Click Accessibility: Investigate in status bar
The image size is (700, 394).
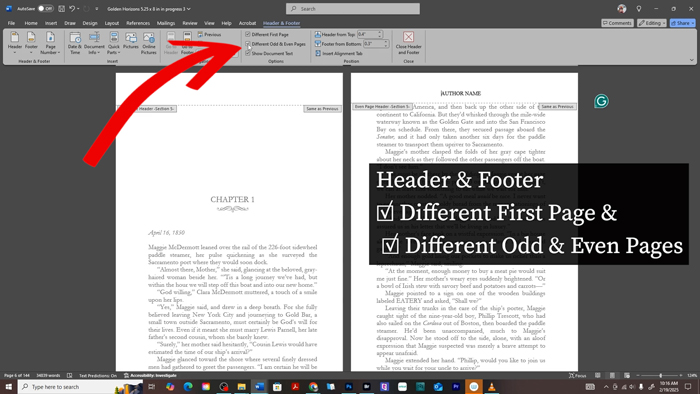click(150, 376)
